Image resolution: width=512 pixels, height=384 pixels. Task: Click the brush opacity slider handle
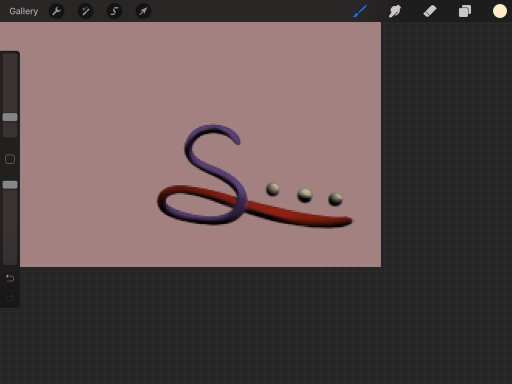coord(10,185)
